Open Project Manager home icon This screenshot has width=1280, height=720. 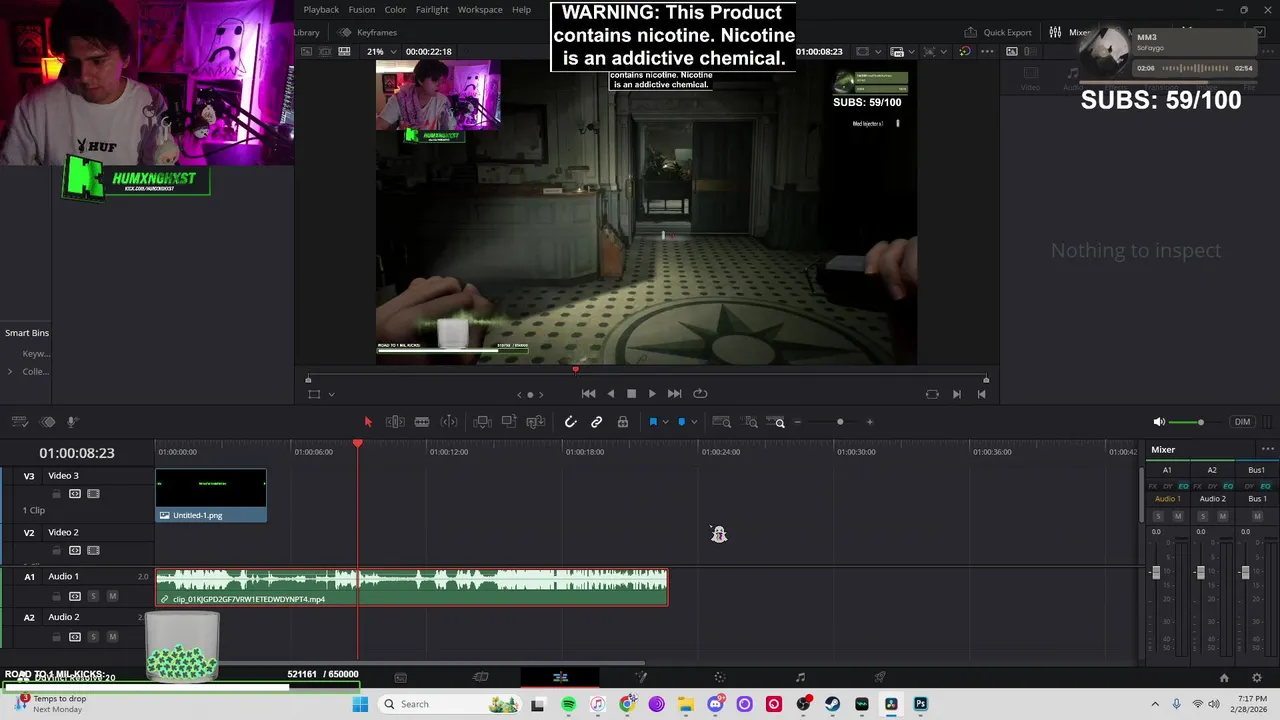click(1224, 678)
